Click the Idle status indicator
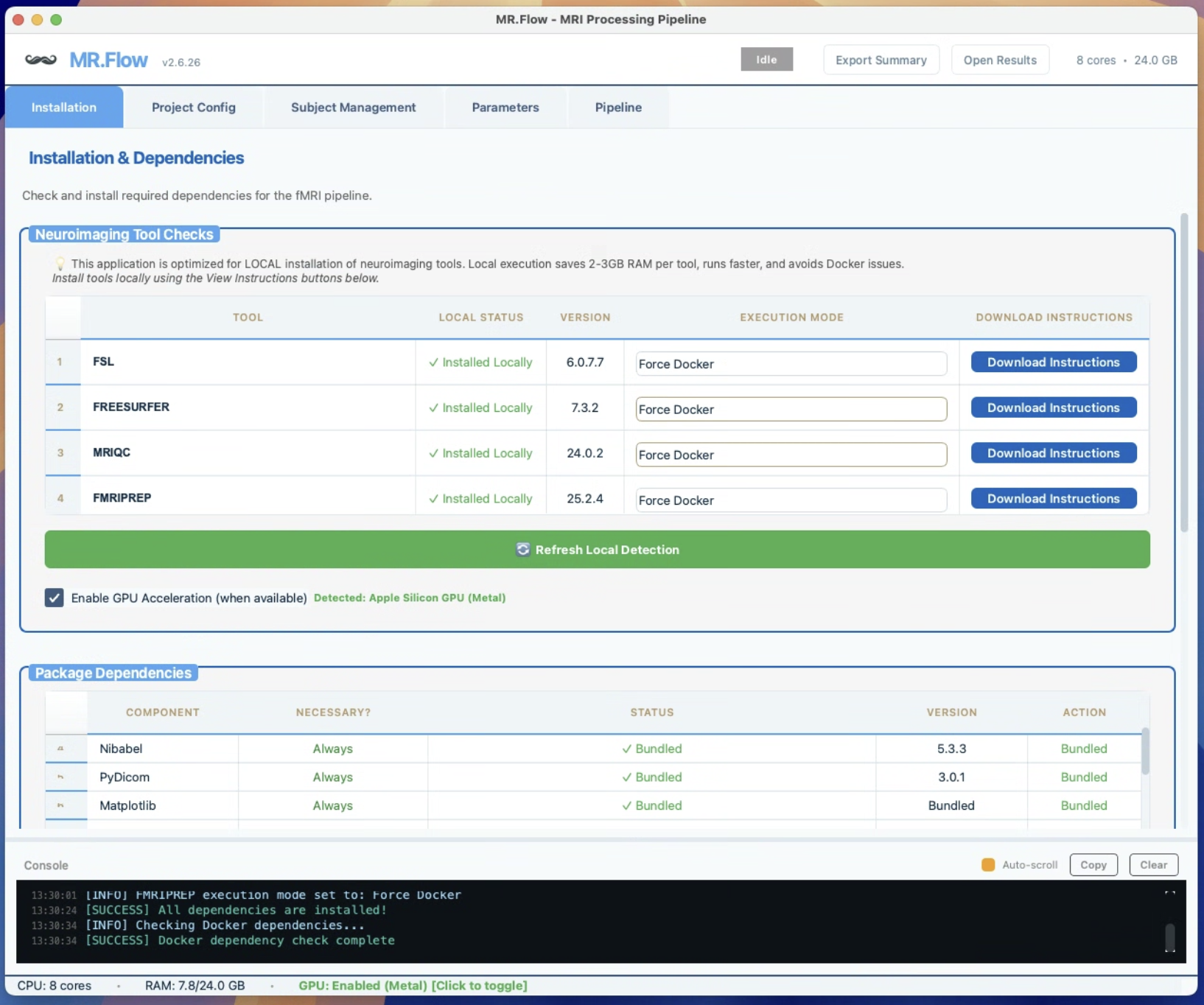This screenshot has width=1204, height=1005. coord(766,59)
